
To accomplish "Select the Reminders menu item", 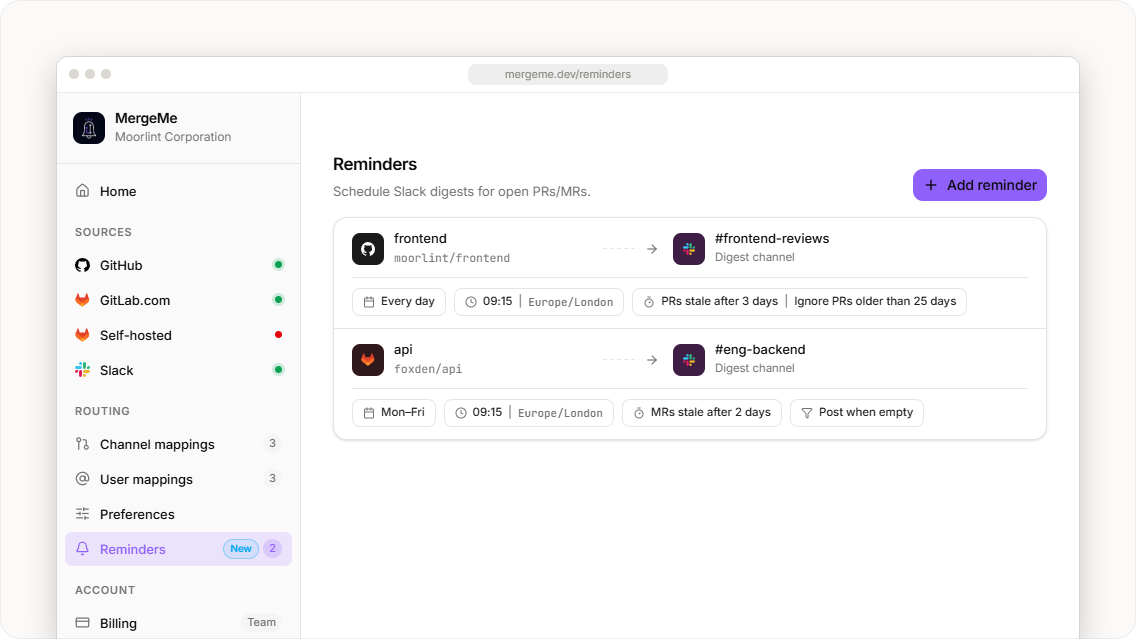I will pyautogui.click(x=178, y=548).
